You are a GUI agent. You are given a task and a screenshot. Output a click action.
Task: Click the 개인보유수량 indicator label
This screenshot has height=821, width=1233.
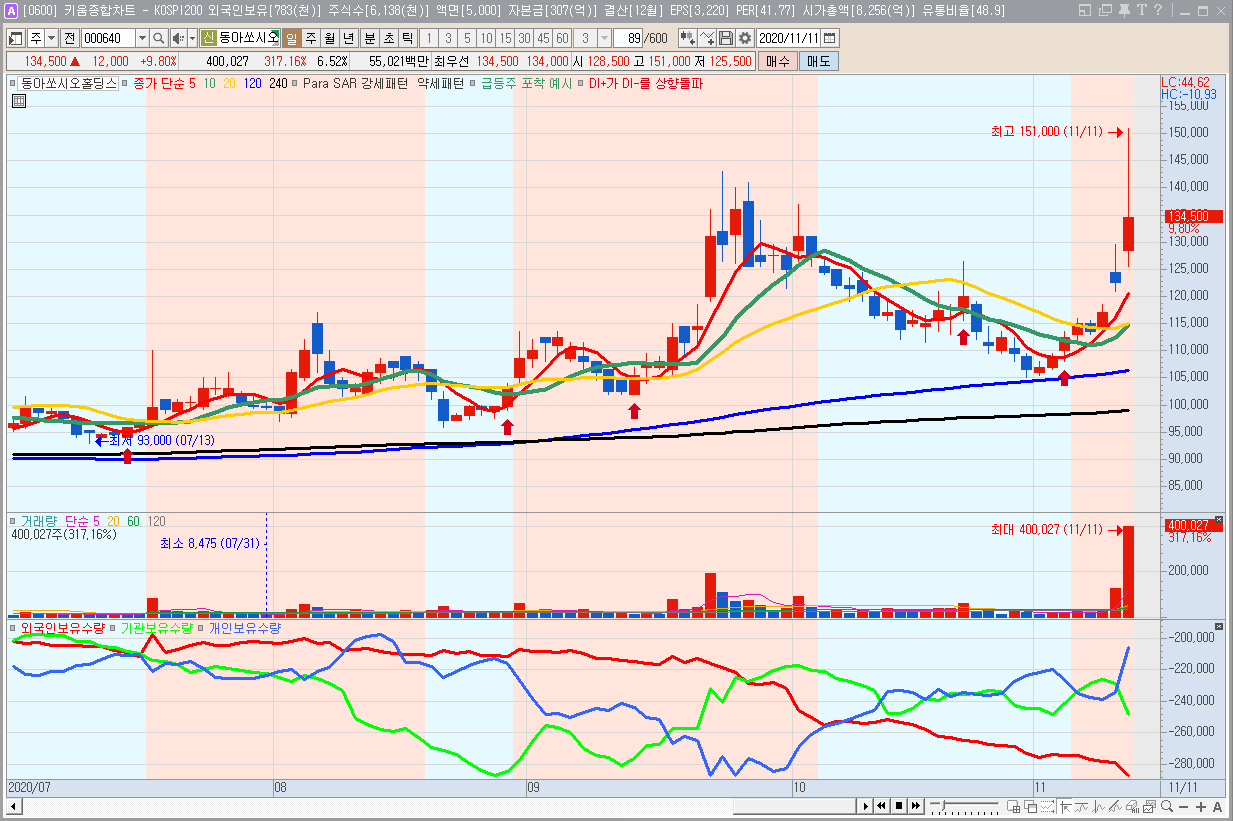245,627
